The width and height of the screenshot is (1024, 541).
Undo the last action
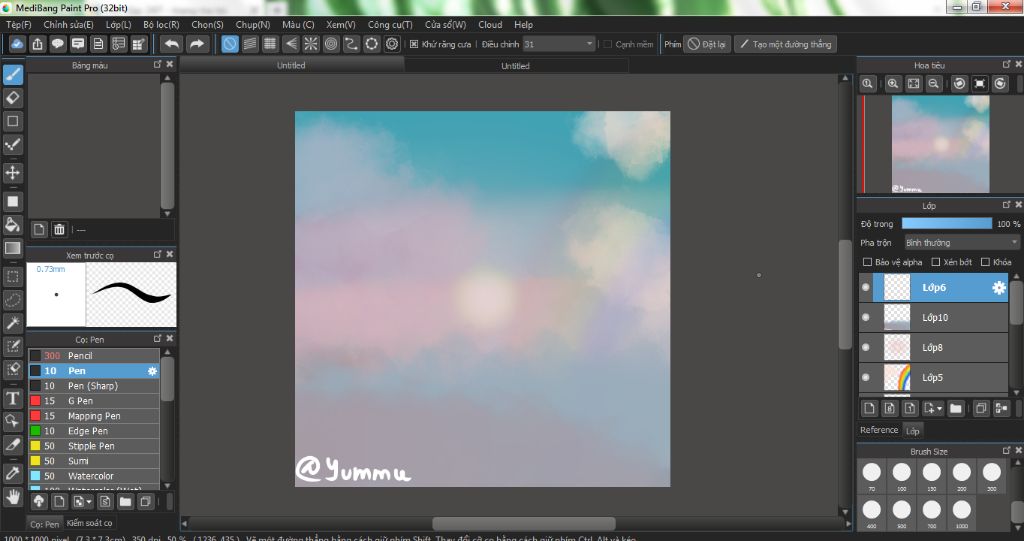(x=172, y=44)
